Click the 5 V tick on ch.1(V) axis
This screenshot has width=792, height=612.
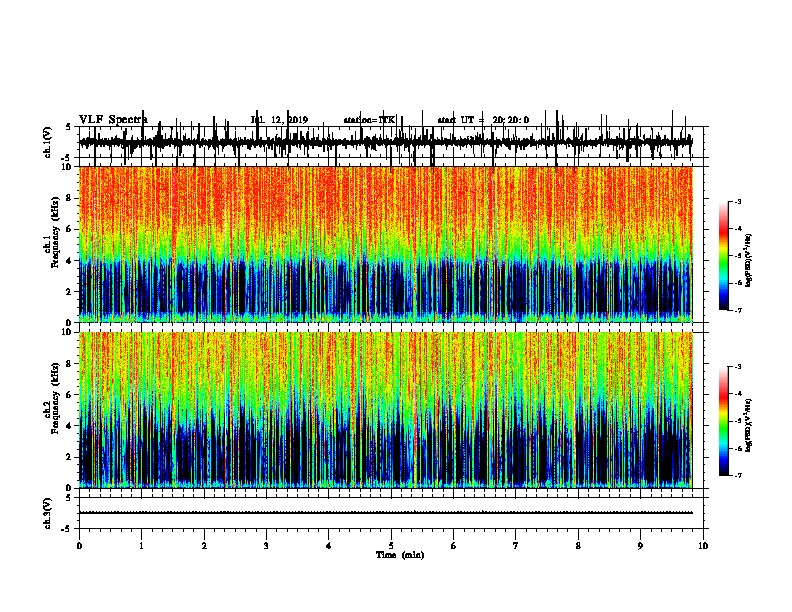(x=69, y=127)
